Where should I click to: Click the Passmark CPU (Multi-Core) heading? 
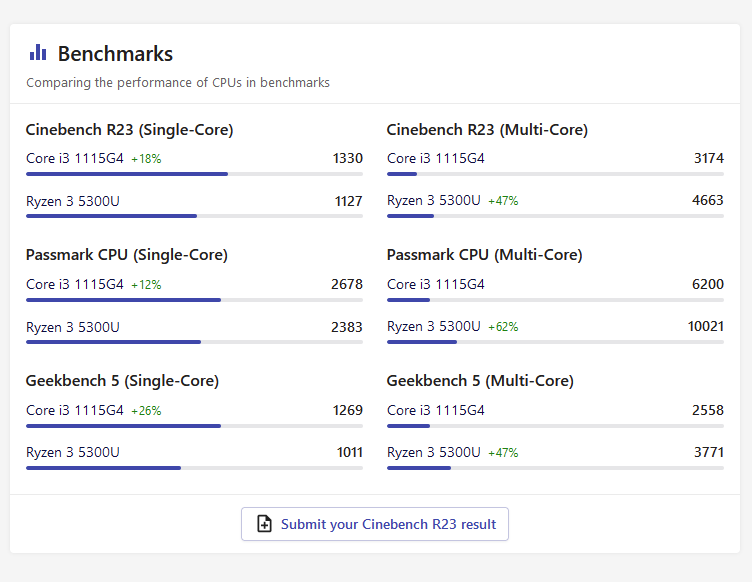tap(484, 255)
